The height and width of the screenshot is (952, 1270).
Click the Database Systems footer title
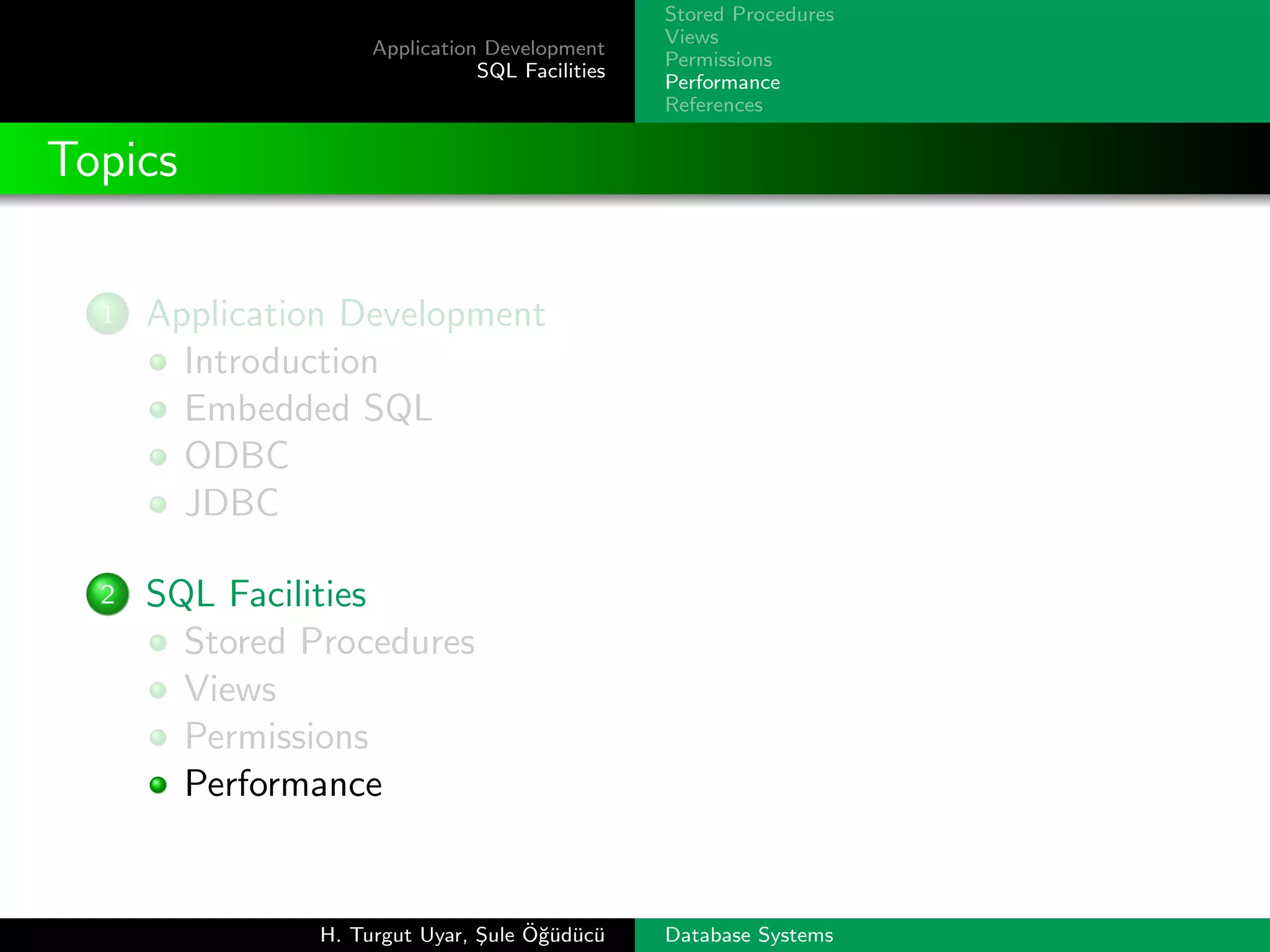(x=749, y=935)
